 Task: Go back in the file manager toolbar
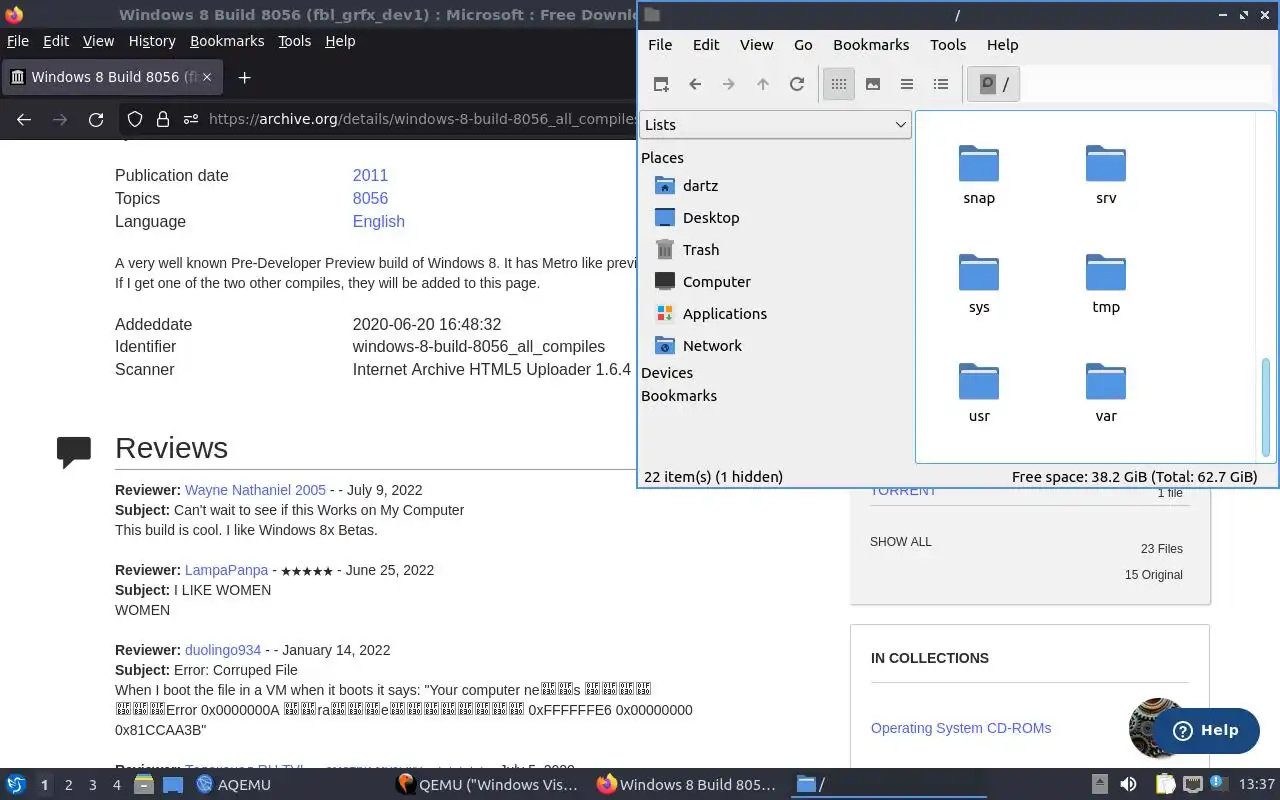click(695, 84)
